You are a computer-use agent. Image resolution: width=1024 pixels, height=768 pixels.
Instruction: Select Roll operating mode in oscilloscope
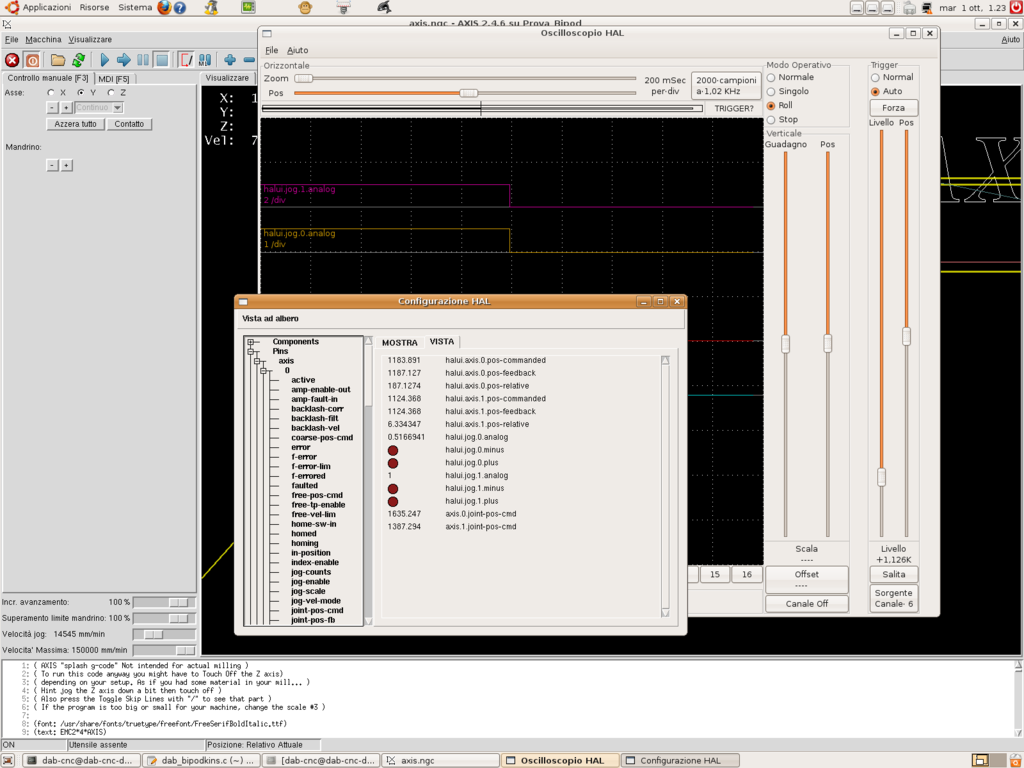coord(771,106)
